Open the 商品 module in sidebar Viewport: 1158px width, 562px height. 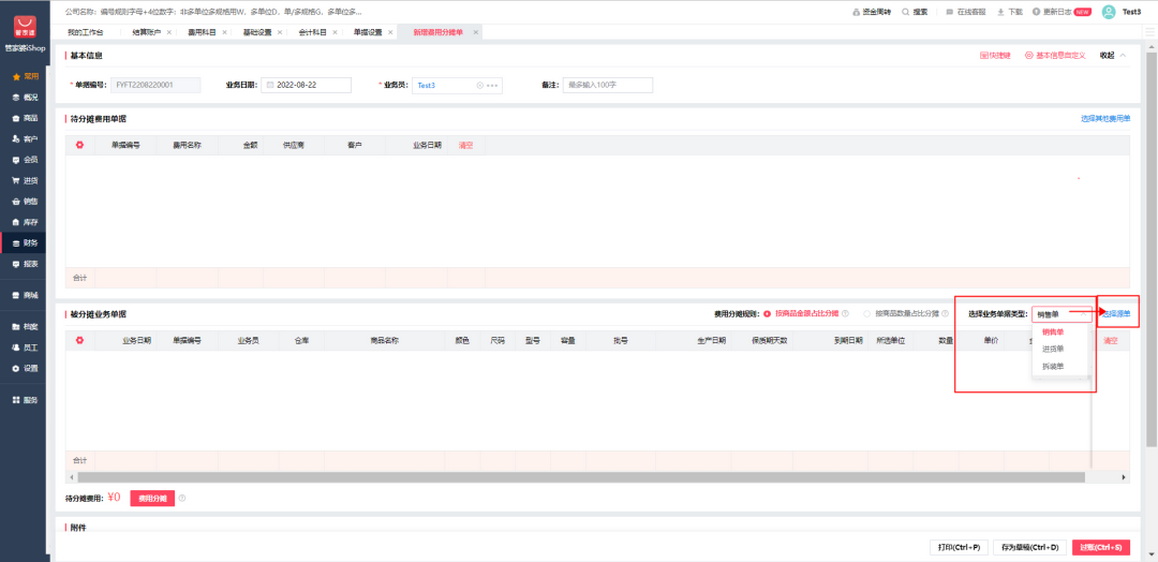(x=25, y=118)
